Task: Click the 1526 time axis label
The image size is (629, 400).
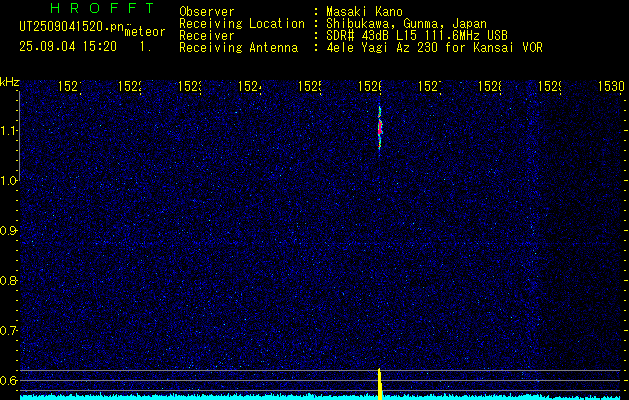Action: click(369, 86)
